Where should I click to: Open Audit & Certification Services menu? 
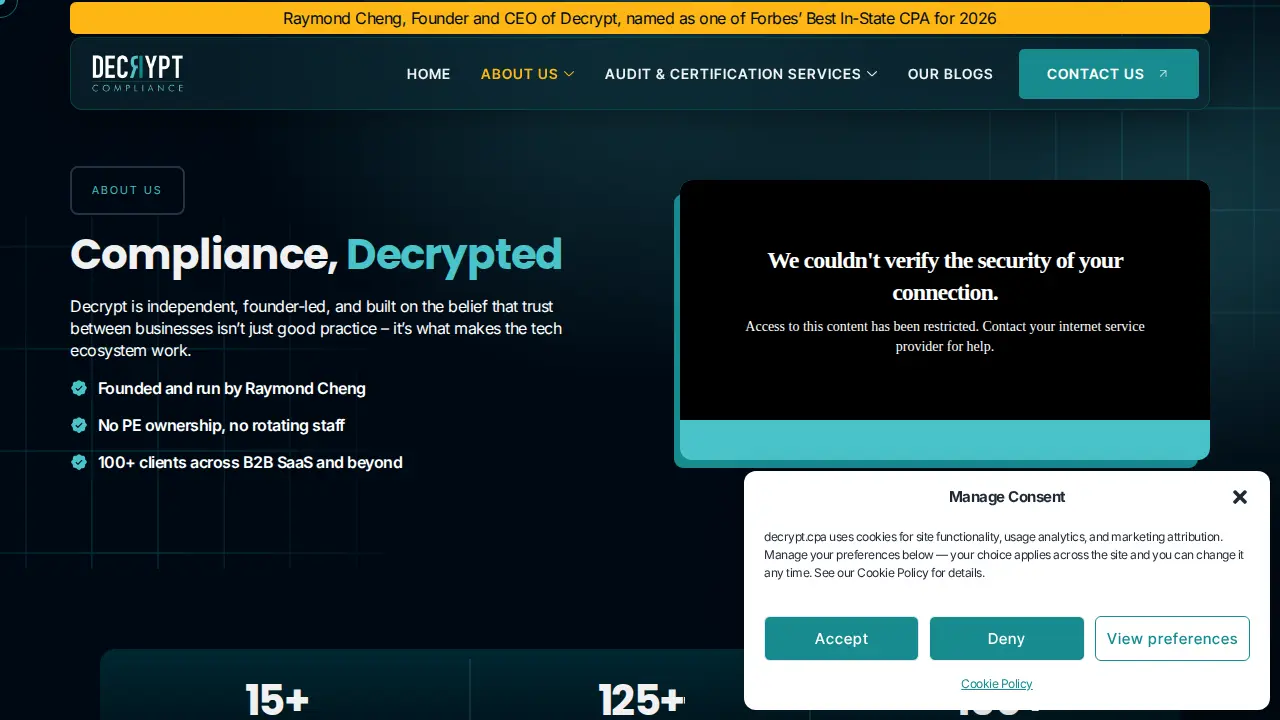pos(733,74)
